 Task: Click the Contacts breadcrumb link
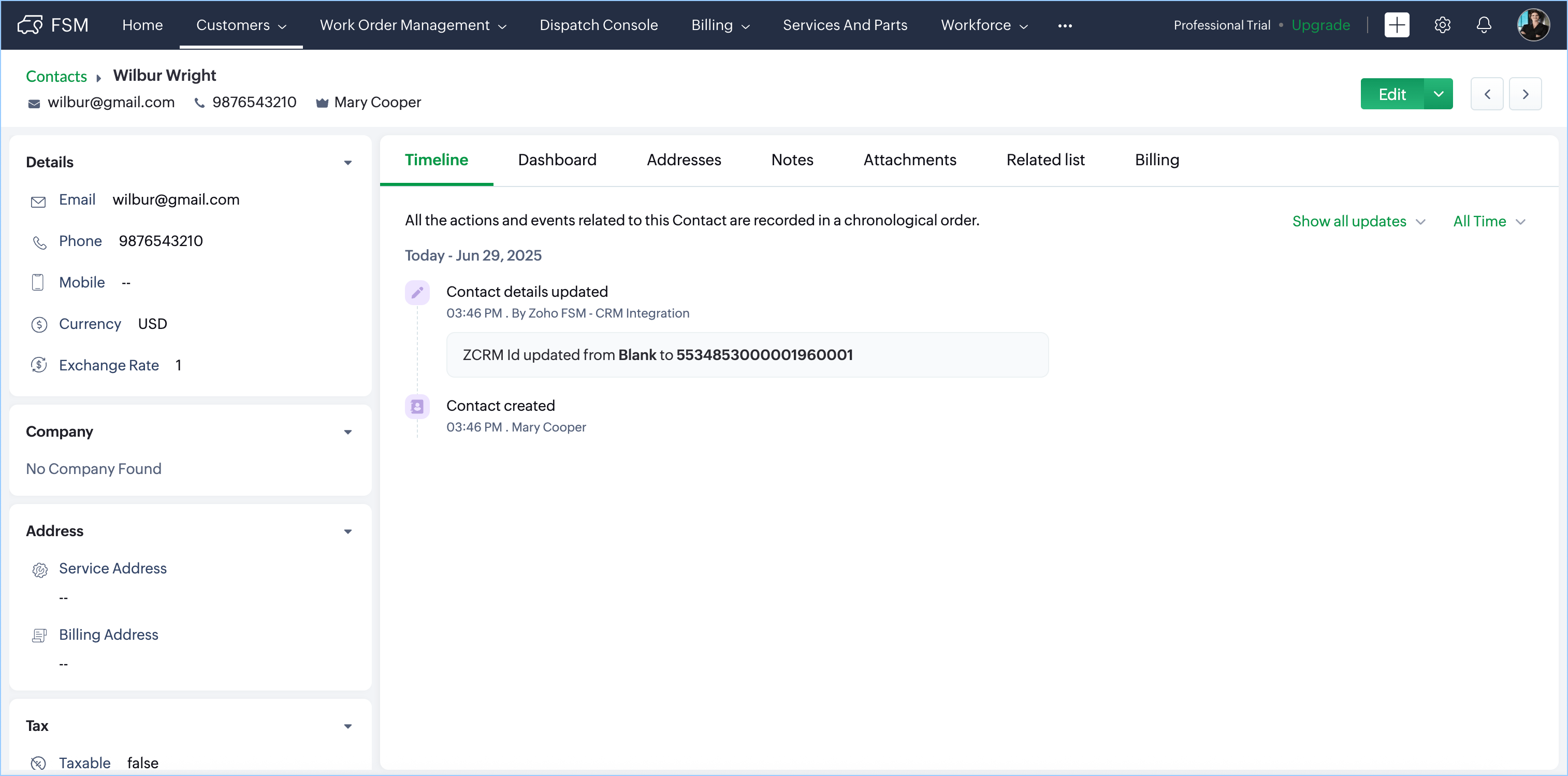[x=56, y=76]
